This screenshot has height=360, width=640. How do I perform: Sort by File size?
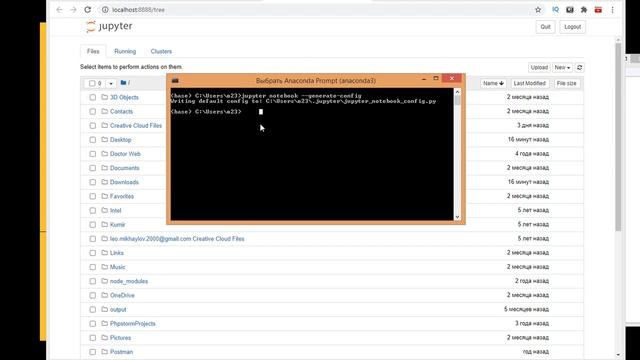[567, 83]
